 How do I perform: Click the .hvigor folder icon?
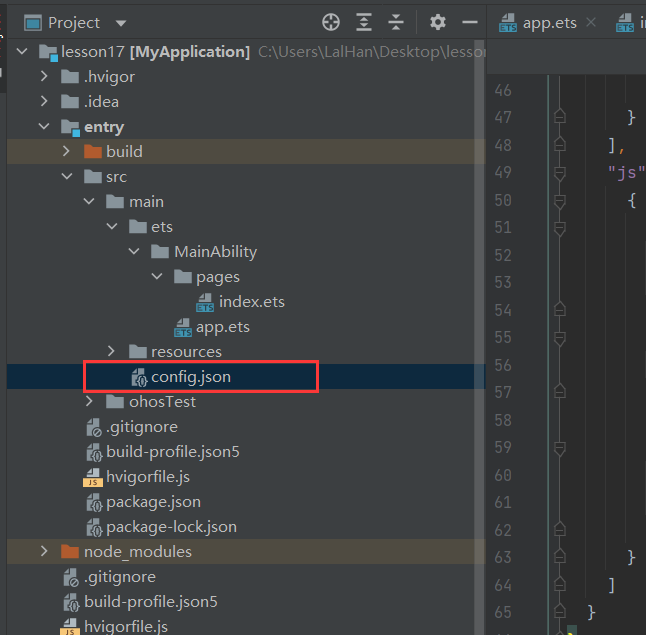[70, 77]
